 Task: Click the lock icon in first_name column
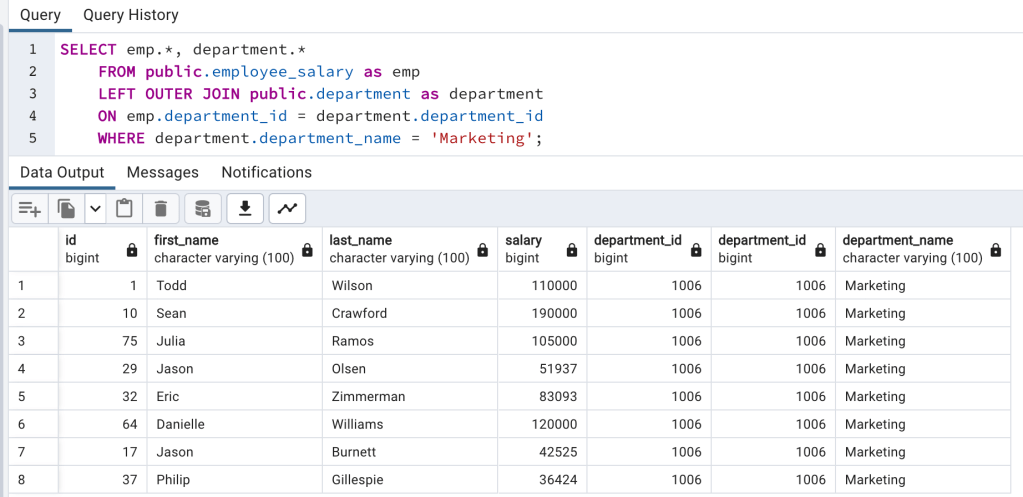308,250
